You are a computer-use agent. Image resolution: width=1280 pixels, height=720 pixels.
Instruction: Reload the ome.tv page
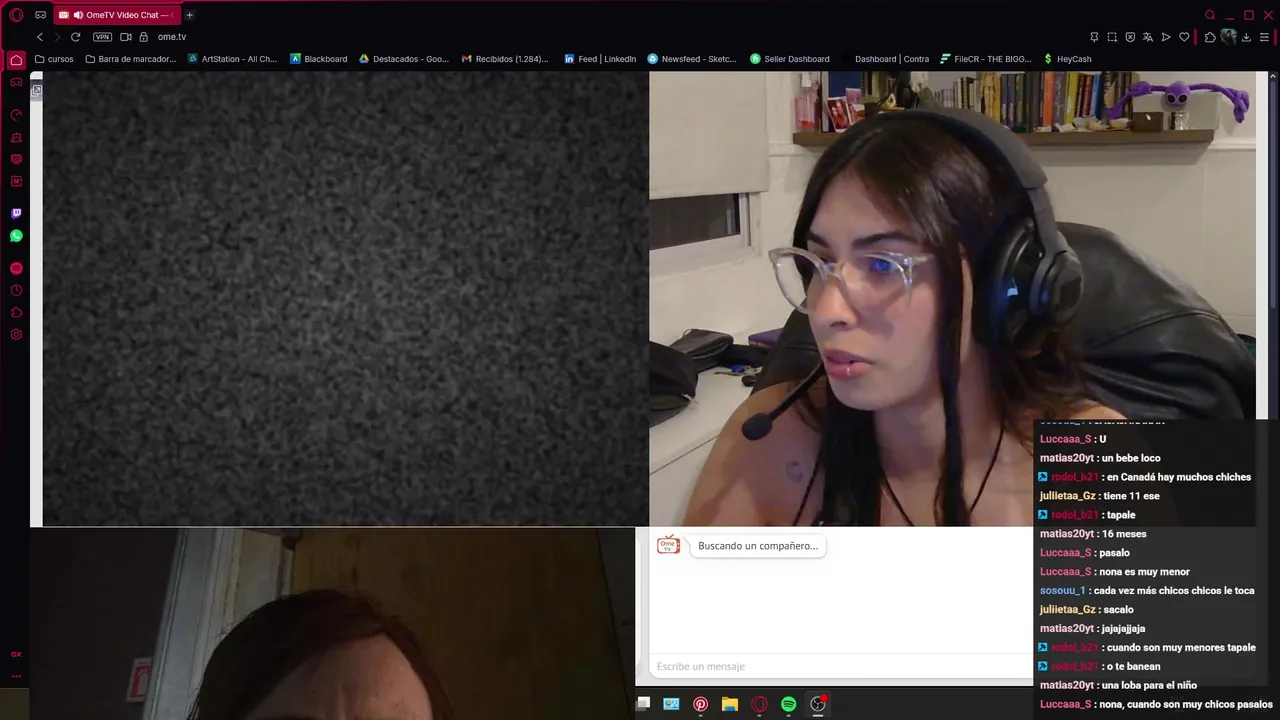75,37
